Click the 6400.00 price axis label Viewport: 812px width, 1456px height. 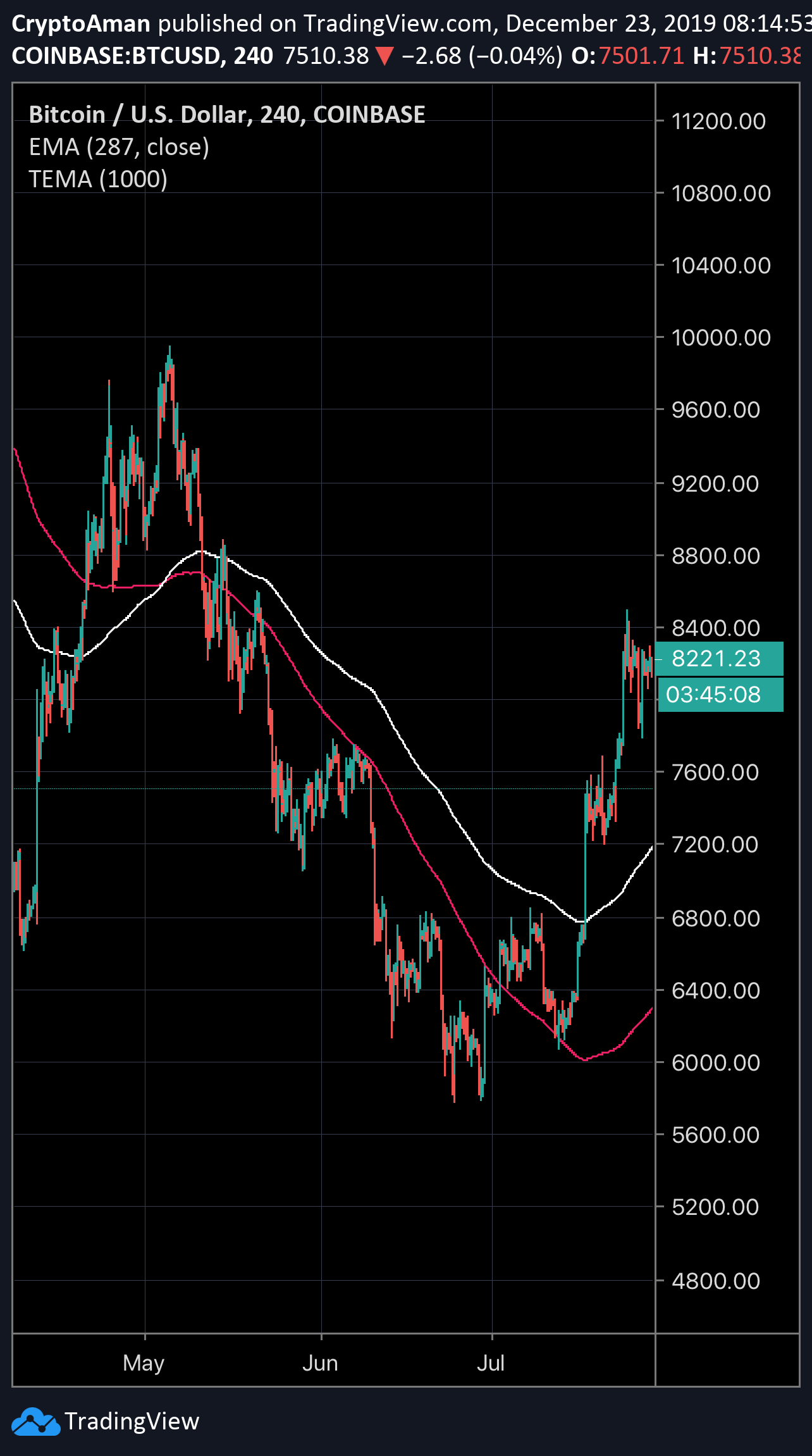[x=715, y=990]
